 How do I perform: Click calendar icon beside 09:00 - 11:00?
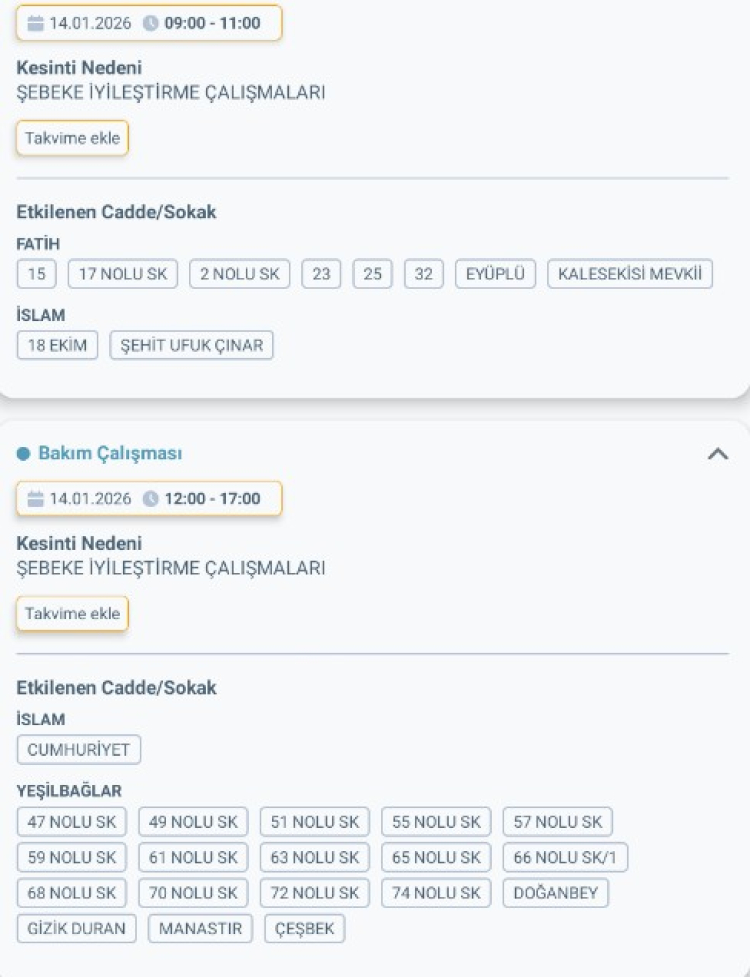click(36, 23)
